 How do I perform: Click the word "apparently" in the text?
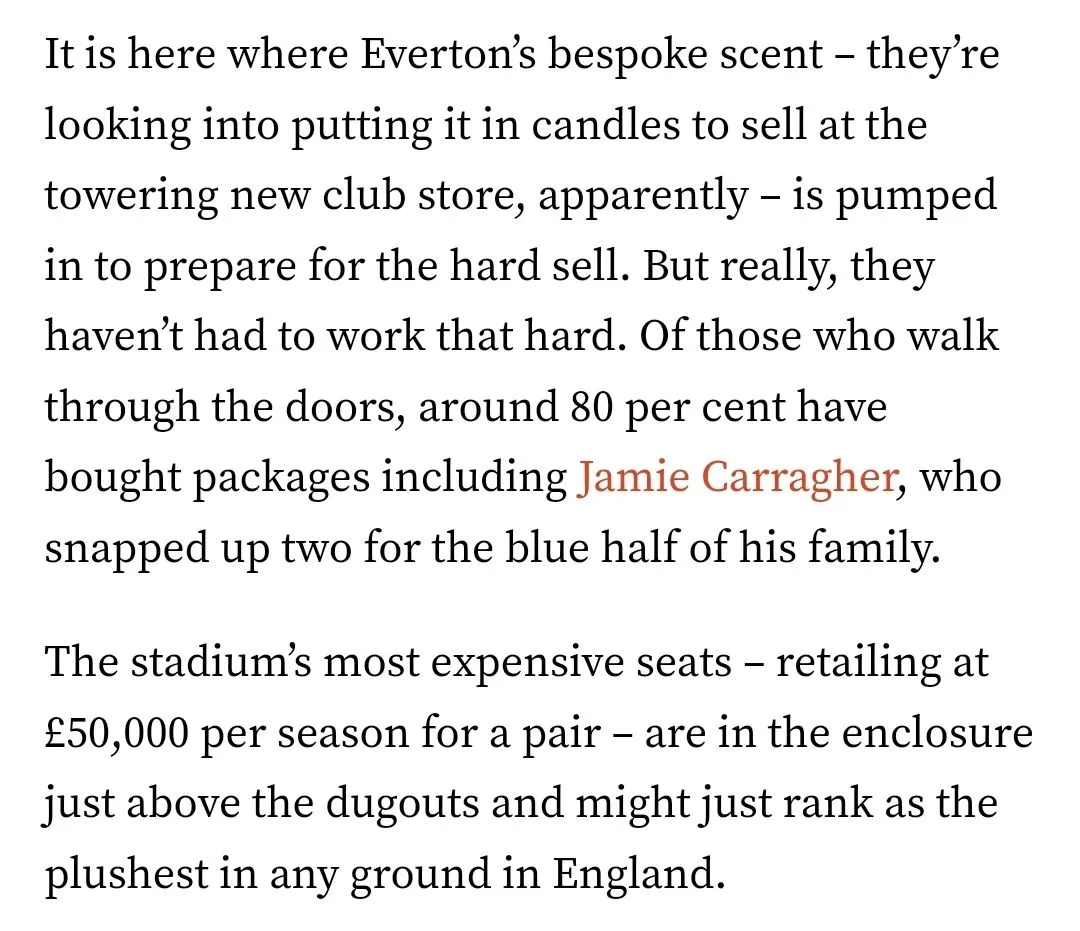coord(643,196)
